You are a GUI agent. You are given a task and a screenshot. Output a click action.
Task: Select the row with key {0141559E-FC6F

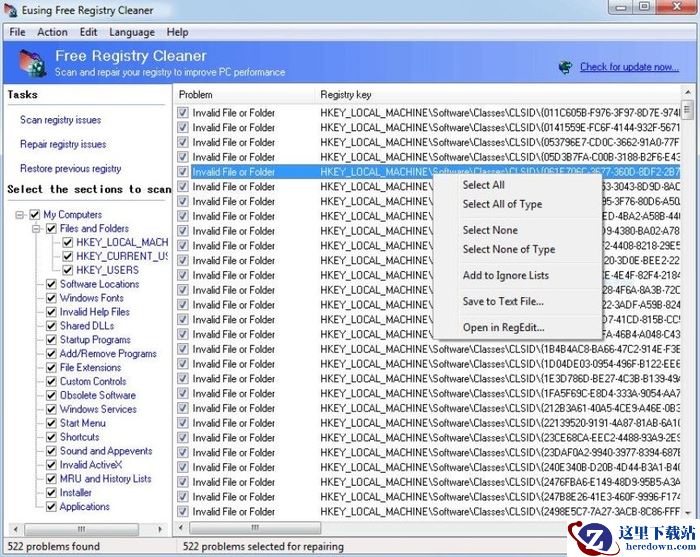pos(428,128)
